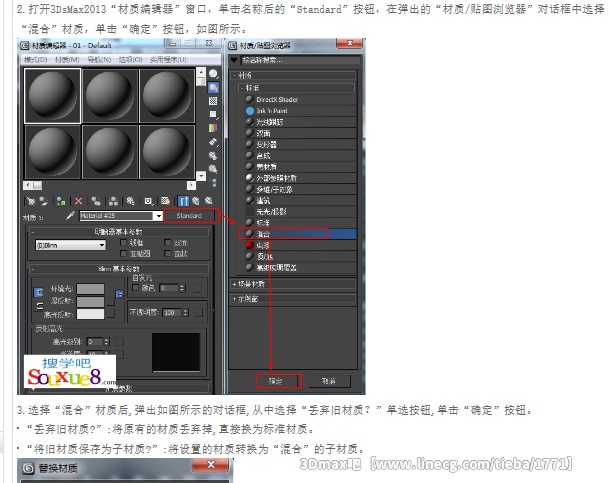Select the 多维/子对象 material
The height and width of the screenshot is (483, 612).
click(x=298, y=189)
